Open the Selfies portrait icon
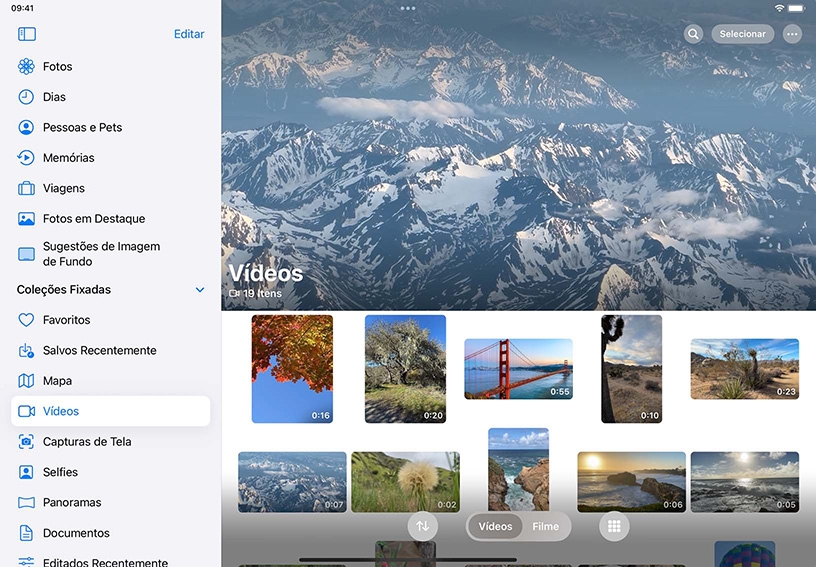The image size is (816, 567). 26,472
